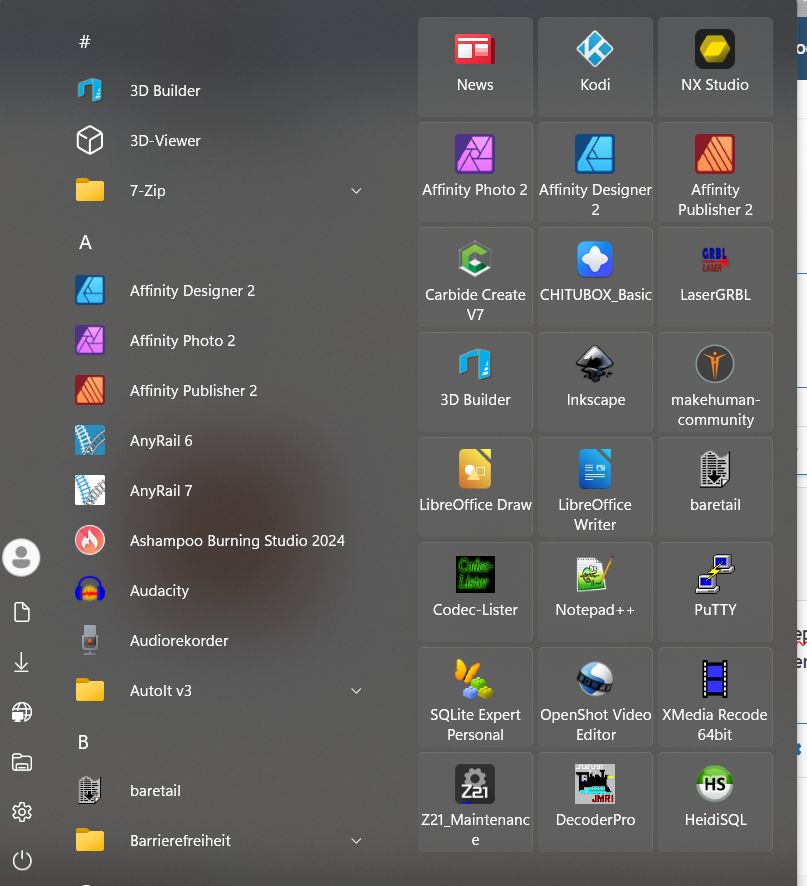The image size is (807, 886).
Task: Open the News tile
Action: coord(475,67)
